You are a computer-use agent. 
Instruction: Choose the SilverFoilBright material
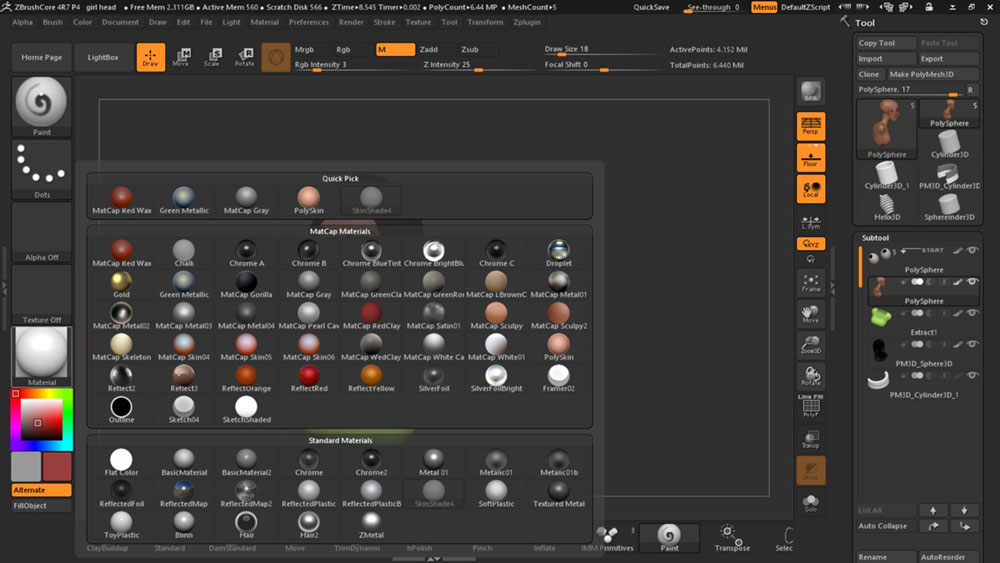(x=496, y=379)
